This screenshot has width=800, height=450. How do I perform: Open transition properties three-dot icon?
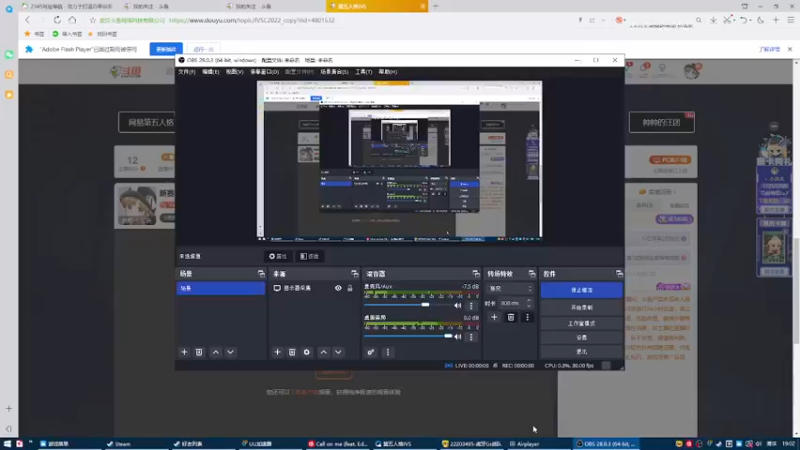pyautogui.click(x=528, y=317)
